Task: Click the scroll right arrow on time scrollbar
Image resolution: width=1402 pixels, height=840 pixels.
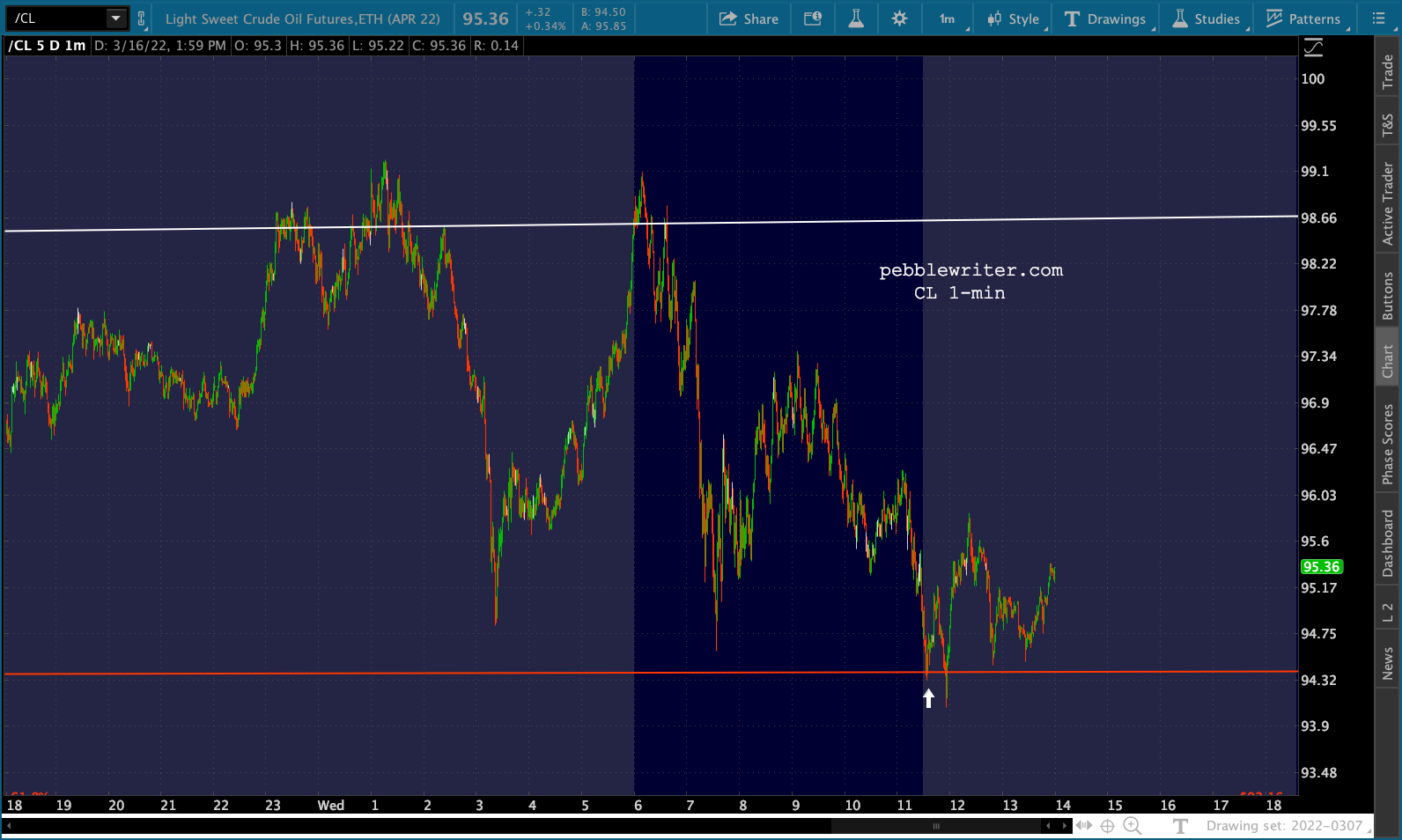Action: click(1065, 826)
